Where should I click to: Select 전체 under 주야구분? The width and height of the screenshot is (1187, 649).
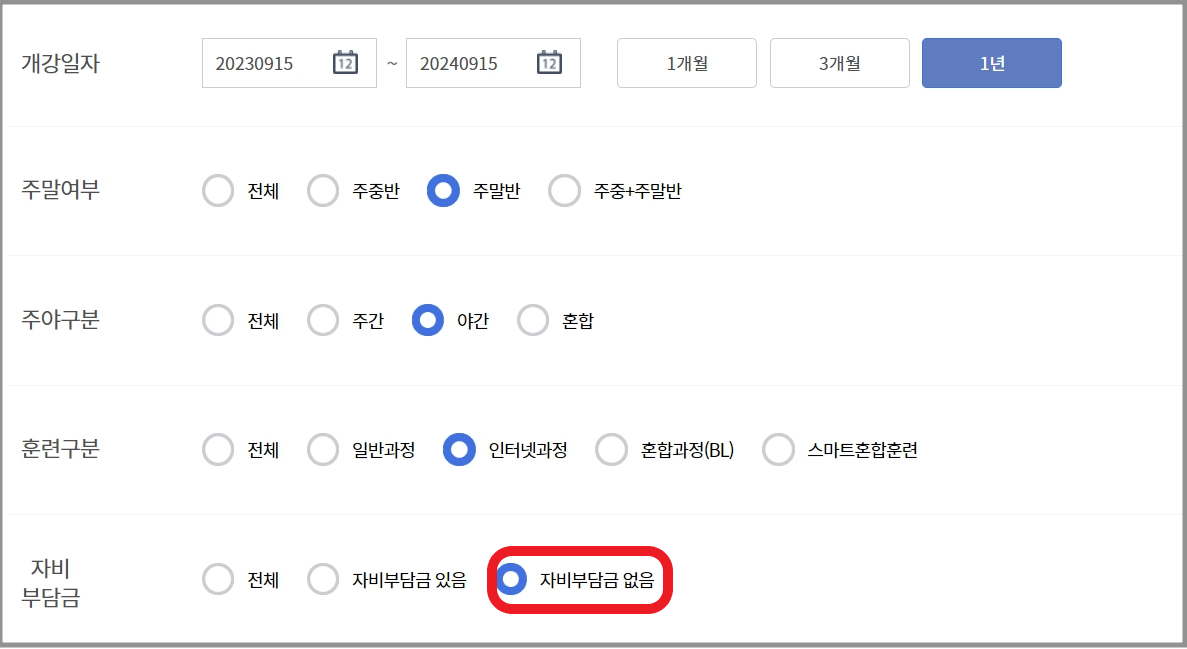tap(218, 320)
